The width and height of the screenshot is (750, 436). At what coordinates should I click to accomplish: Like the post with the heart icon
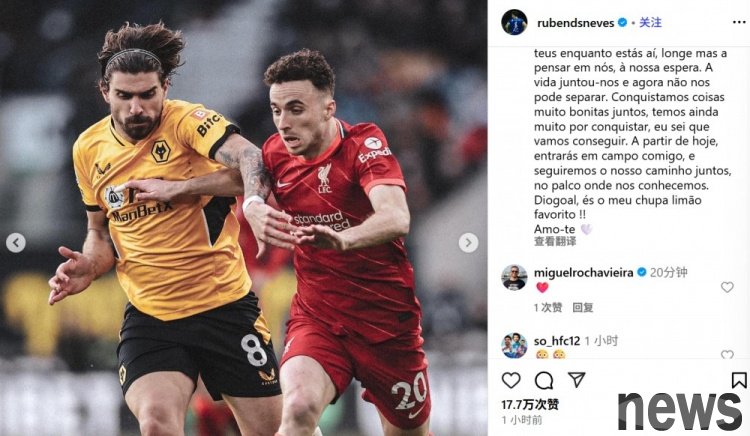(x=511, y=380)
